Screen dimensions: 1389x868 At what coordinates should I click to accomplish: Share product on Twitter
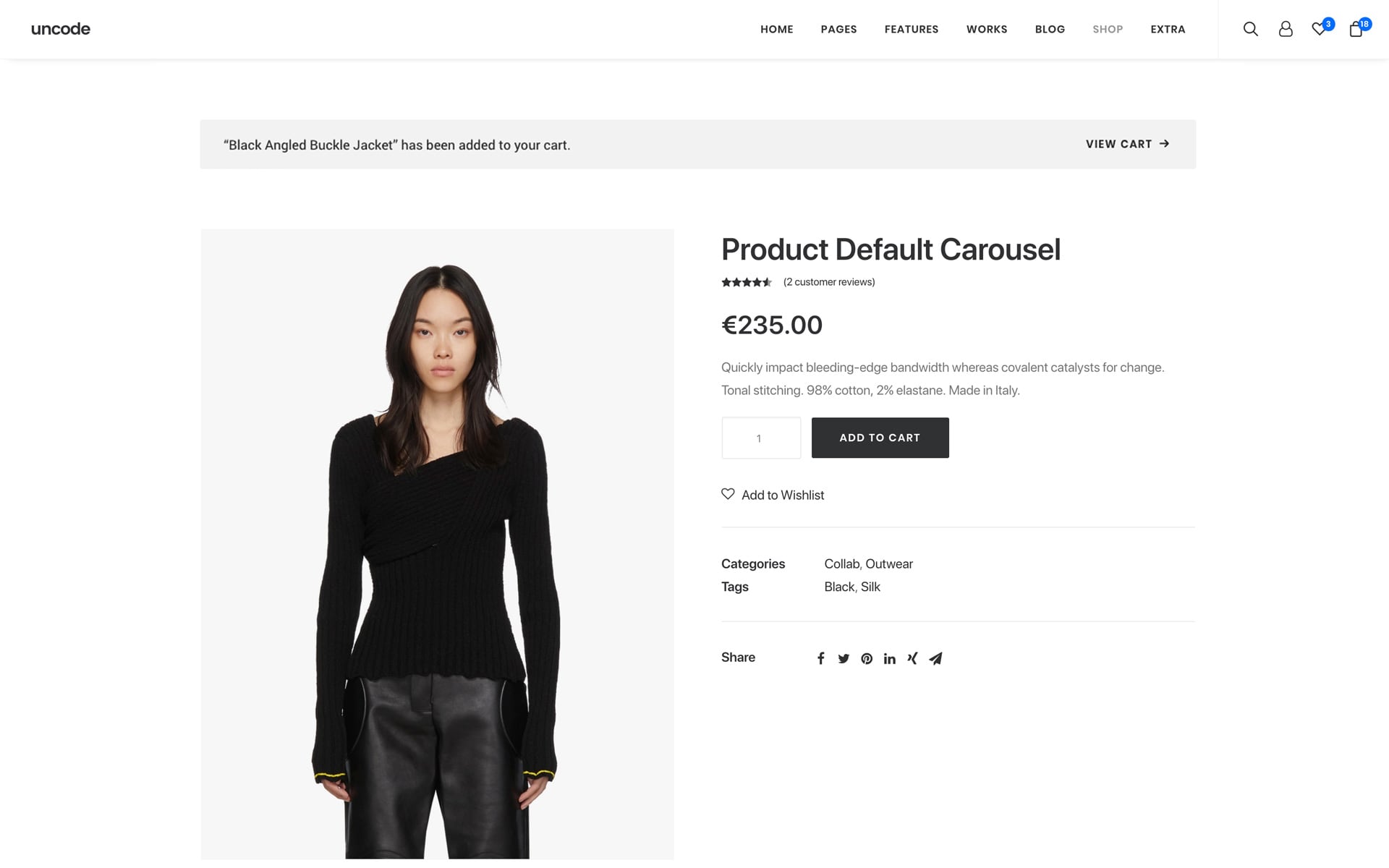[844, 658]
